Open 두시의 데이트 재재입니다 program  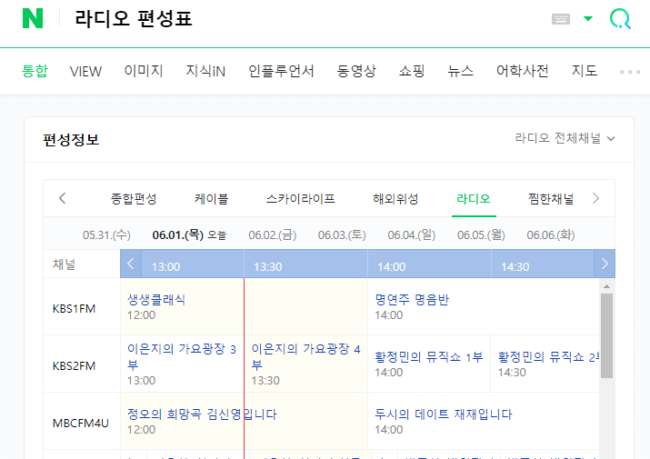(443, 414)
